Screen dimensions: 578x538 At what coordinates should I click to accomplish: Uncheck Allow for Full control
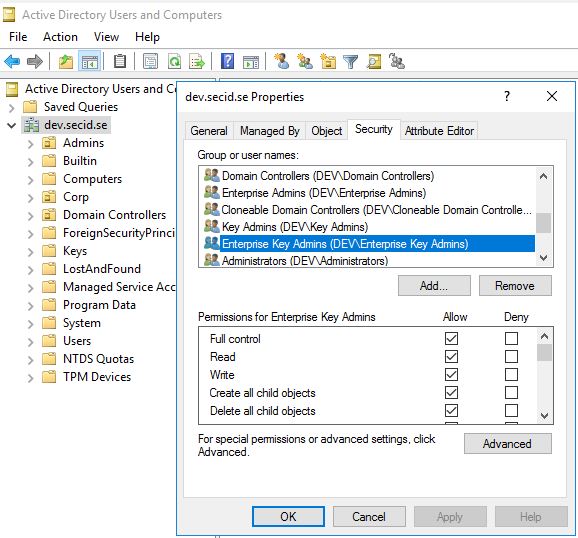452,339
